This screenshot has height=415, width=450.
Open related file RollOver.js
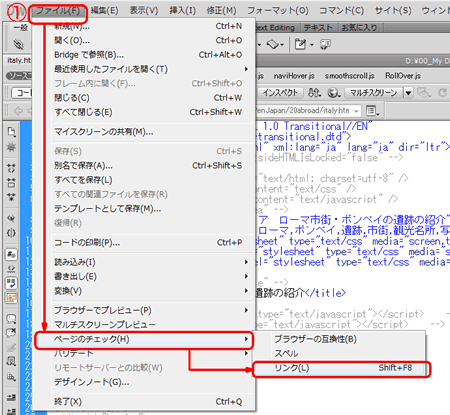pos(403,76)
